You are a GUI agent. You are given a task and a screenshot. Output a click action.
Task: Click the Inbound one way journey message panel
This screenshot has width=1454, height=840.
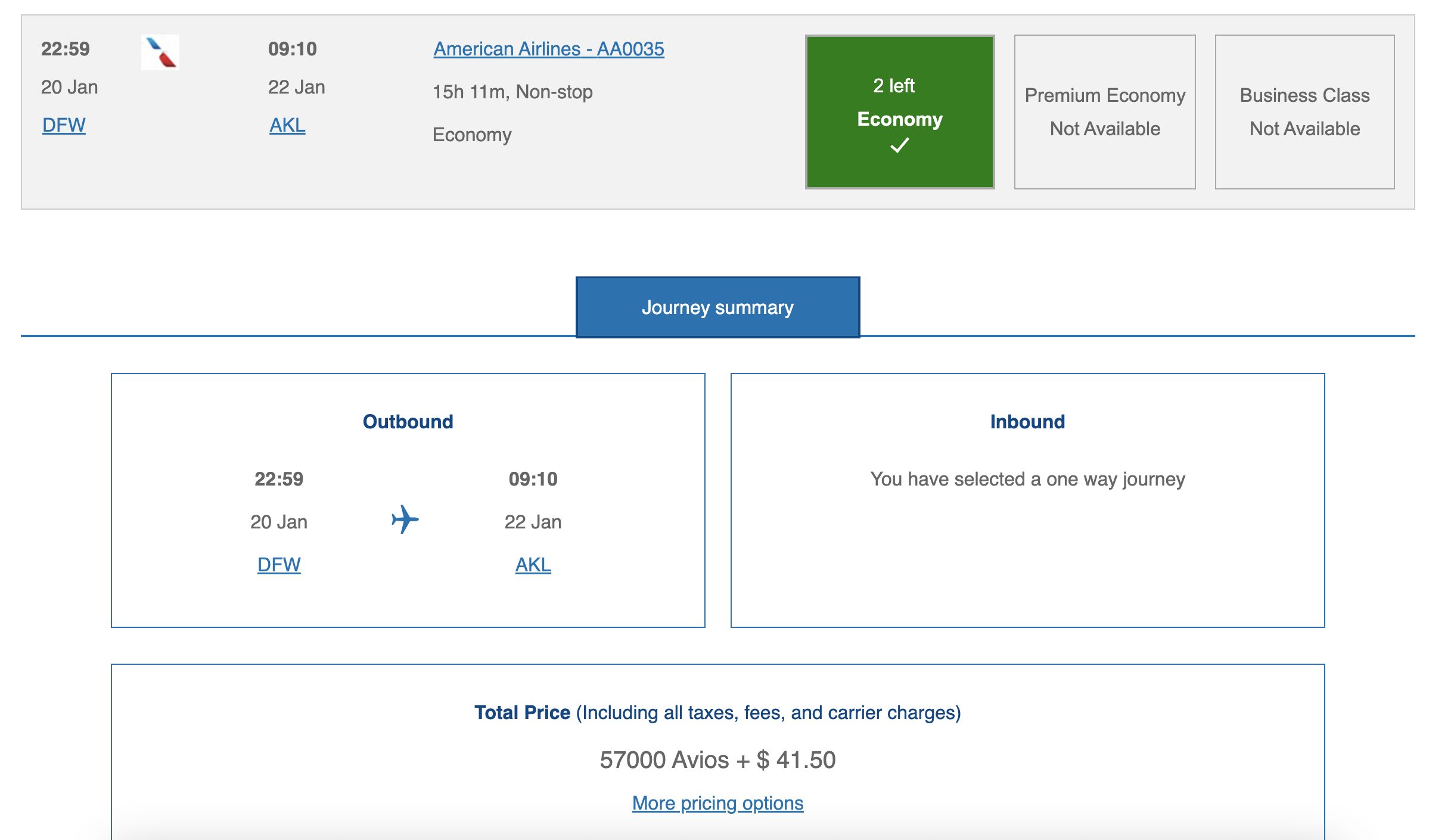[x=1027, y=478]
